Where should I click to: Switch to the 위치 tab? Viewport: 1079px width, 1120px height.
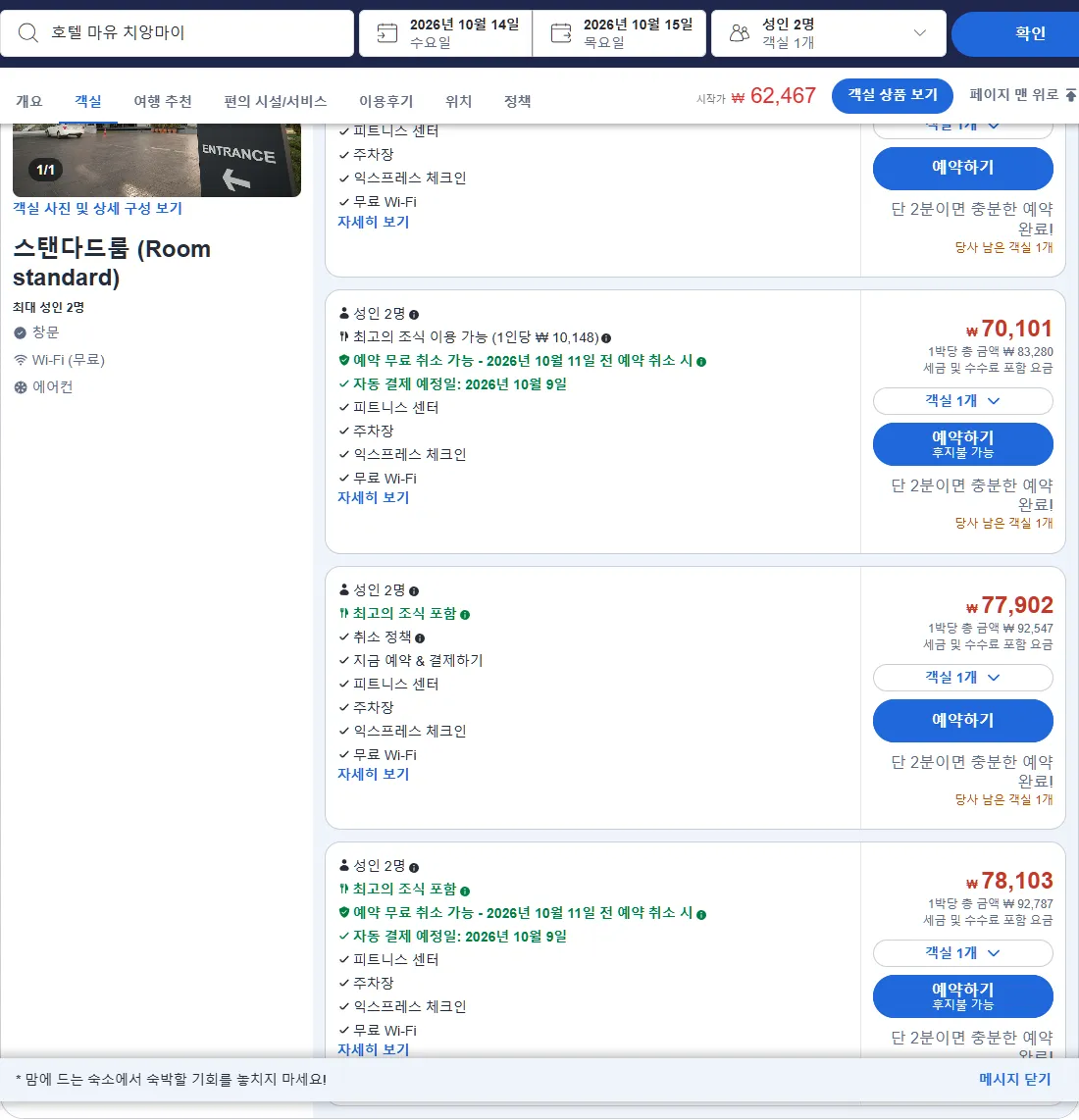[458, 101]
